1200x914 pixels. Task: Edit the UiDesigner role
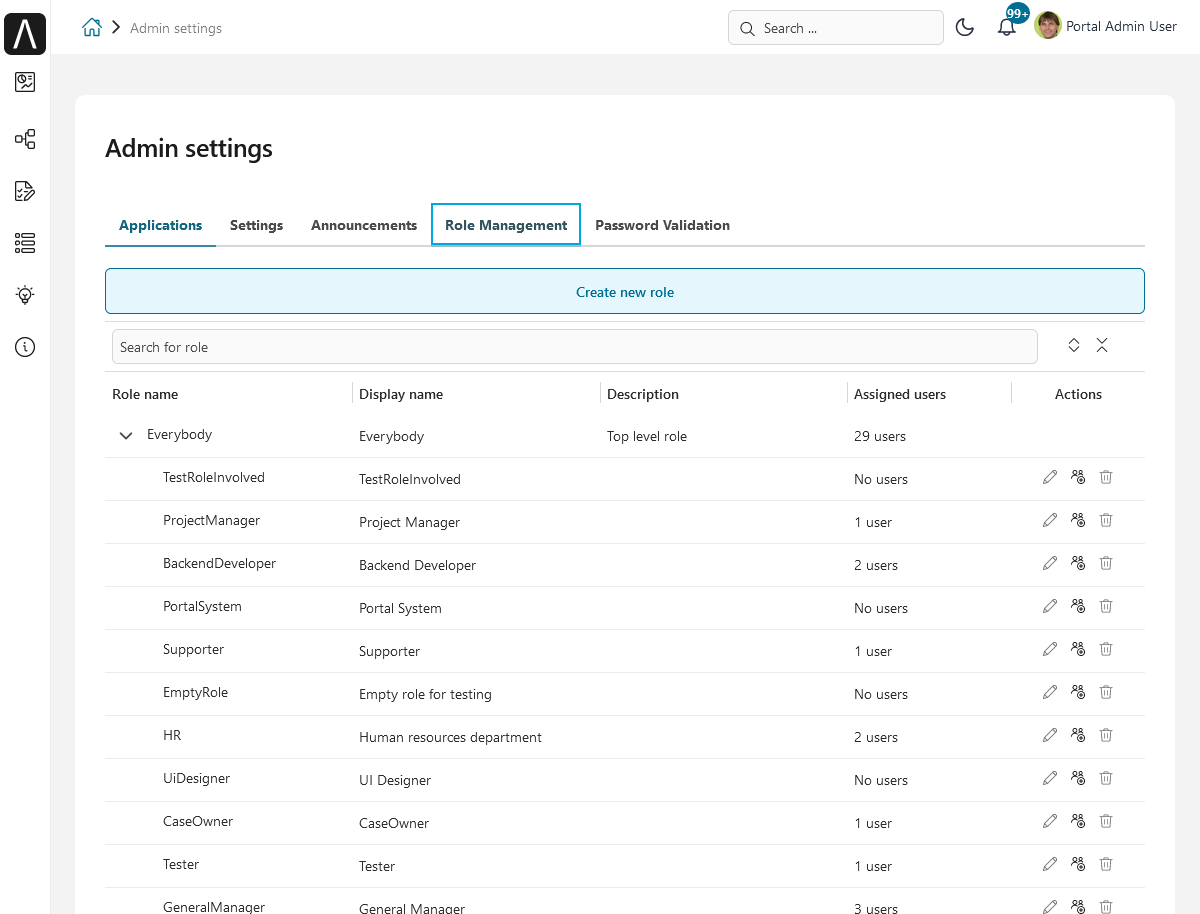click(1050, 778)
